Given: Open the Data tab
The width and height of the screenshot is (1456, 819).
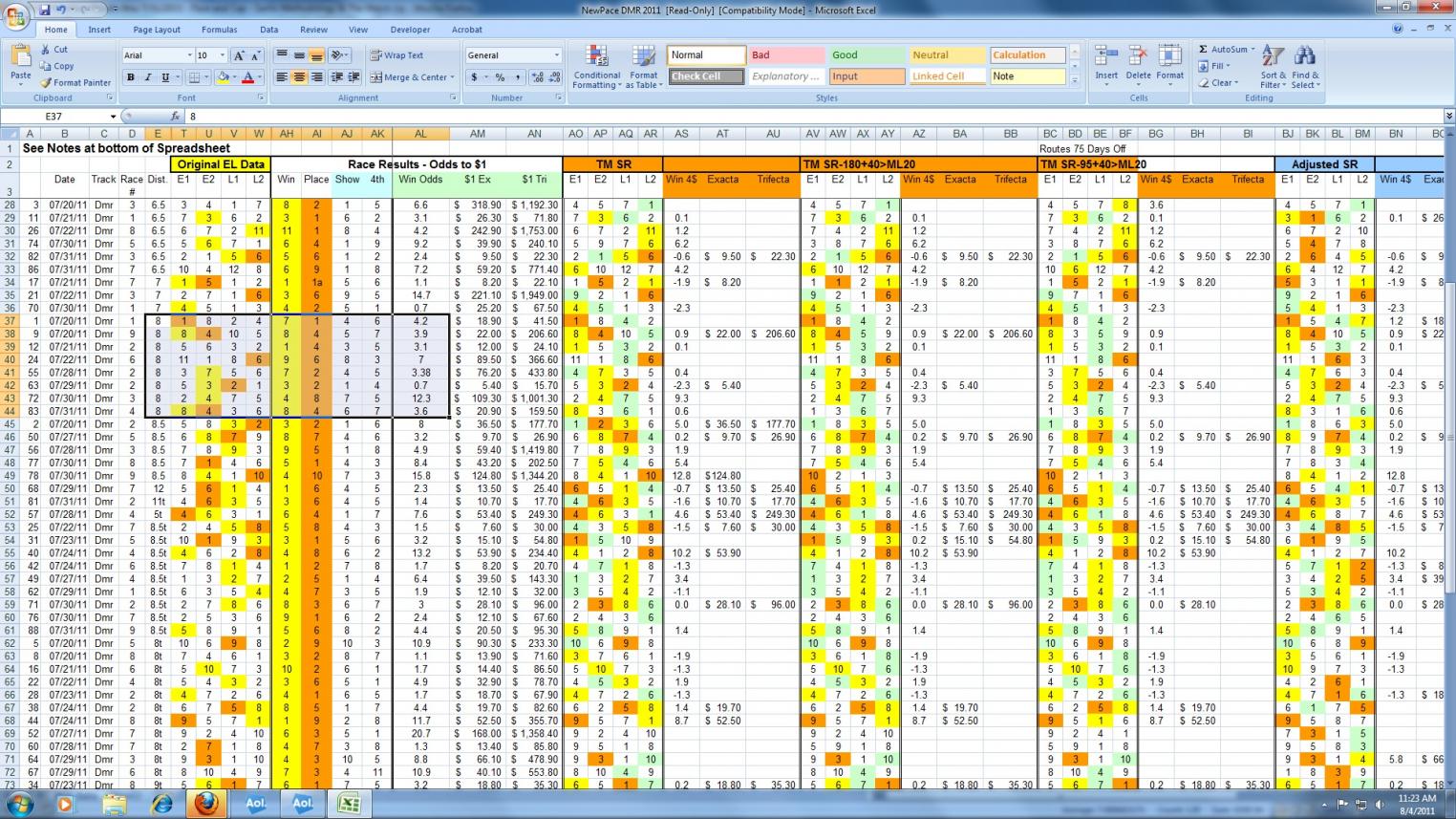Looking at the screenshot, I should pos(269,30).
